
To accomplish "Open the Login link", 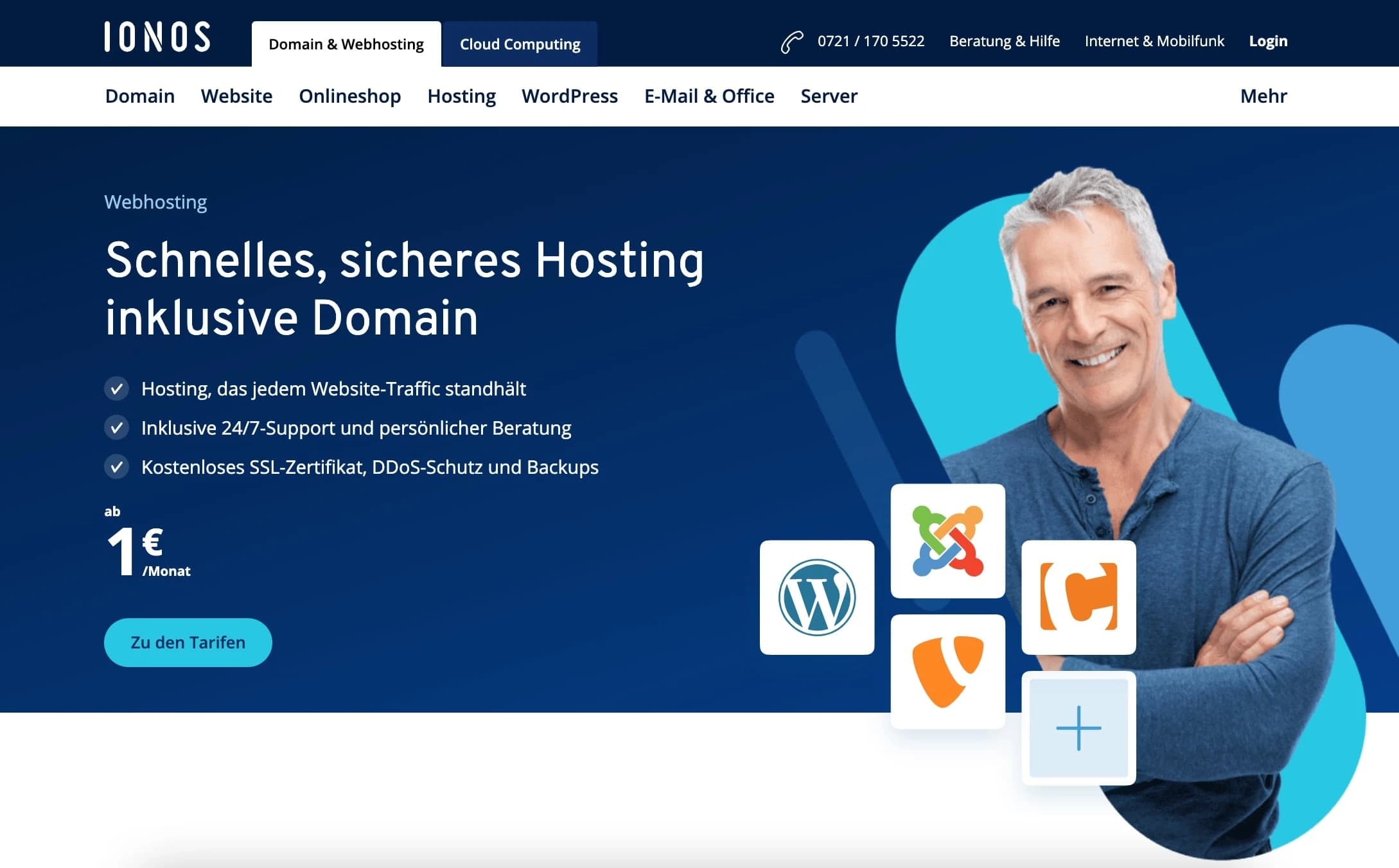I will [x=1267, y=40].
